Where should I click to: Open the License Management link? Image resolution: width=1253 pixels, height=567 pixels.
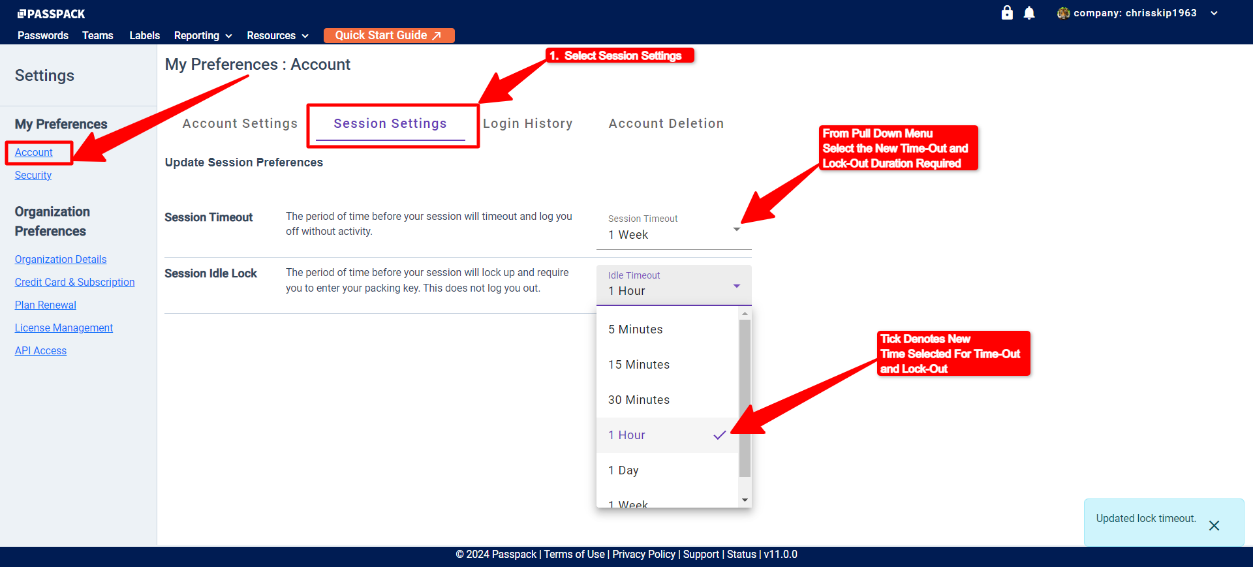[x=64, y=328]
